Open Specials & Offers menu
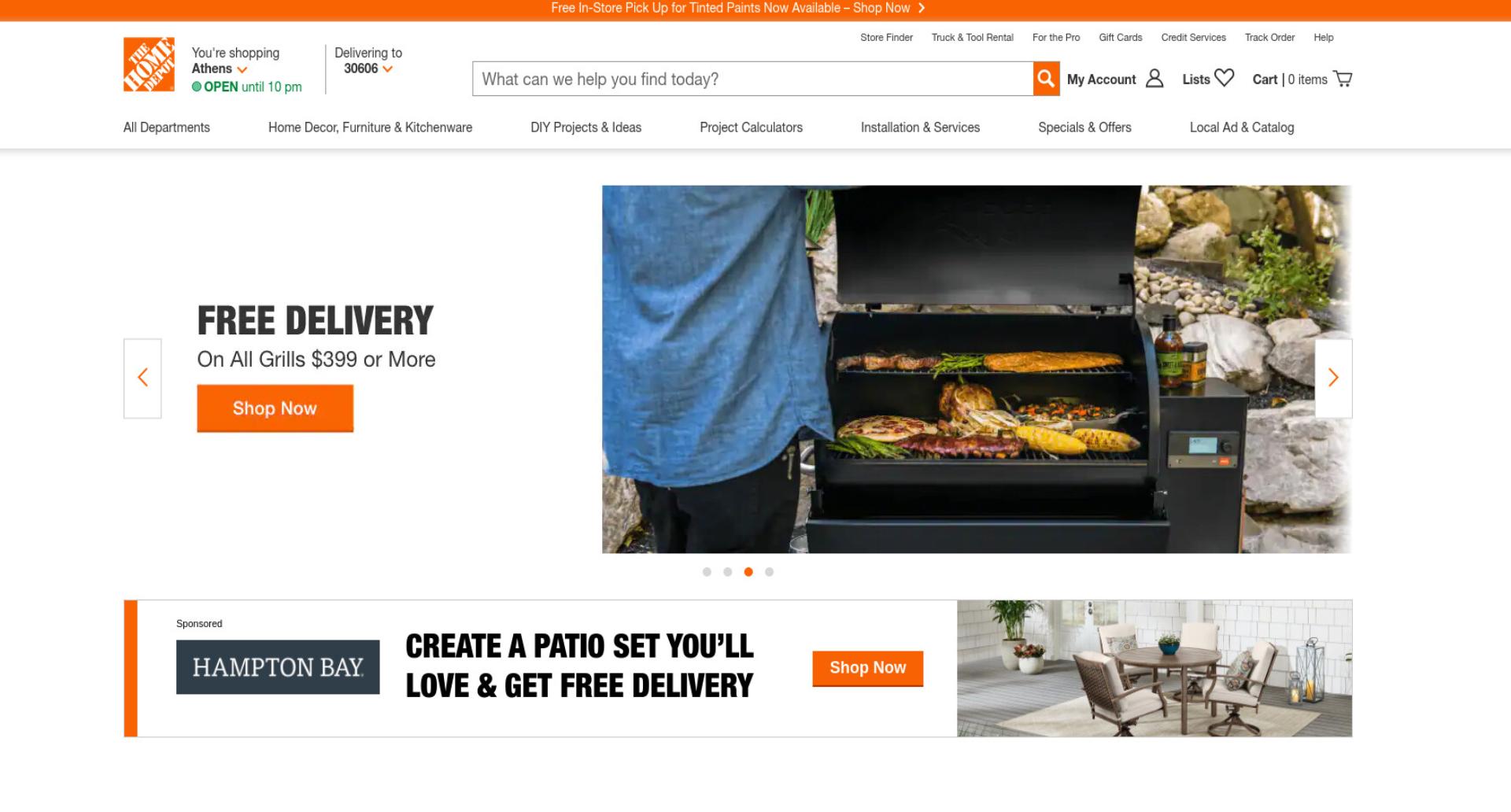Viewport: 1511px width, 812px height. coord(1084,127)
